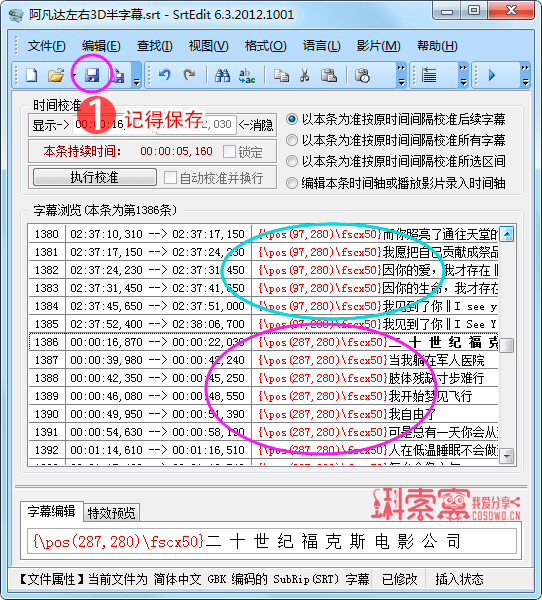Click the Redo arrow icon
This screenshot has height=600, width=542.
click(189, 75)
